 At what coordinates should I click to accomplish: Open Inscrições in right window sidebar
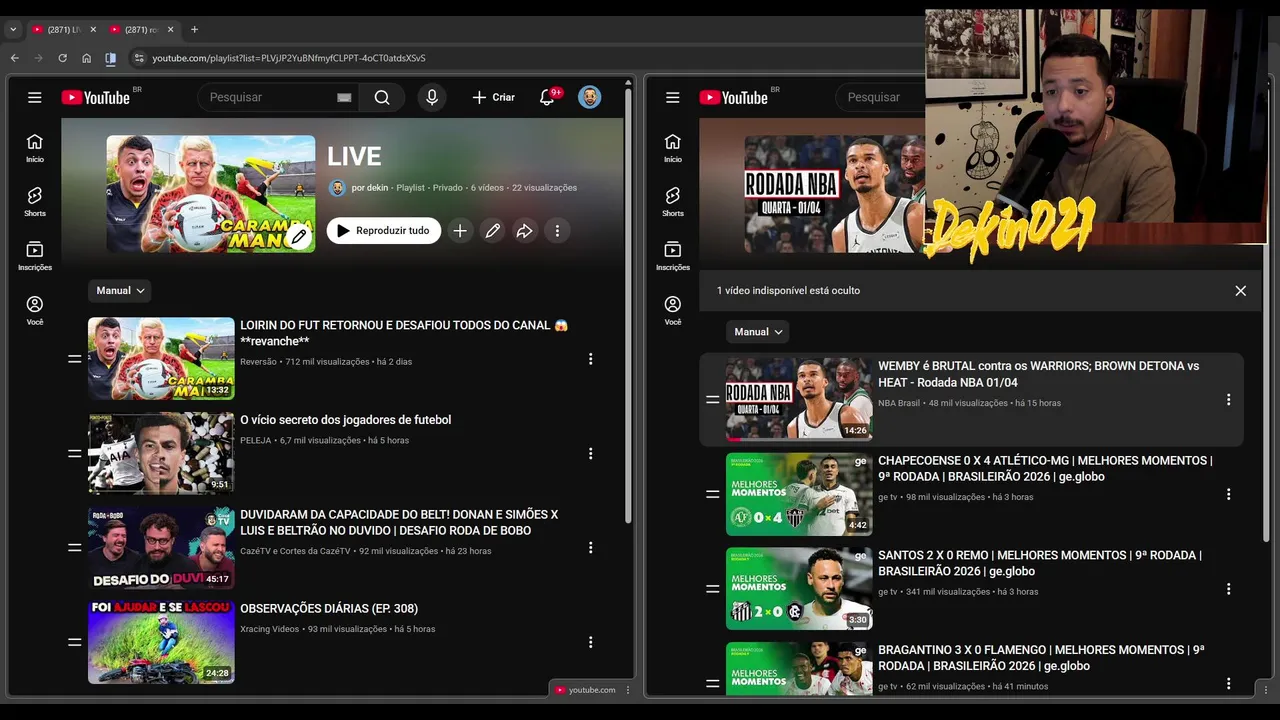(673, 256)
